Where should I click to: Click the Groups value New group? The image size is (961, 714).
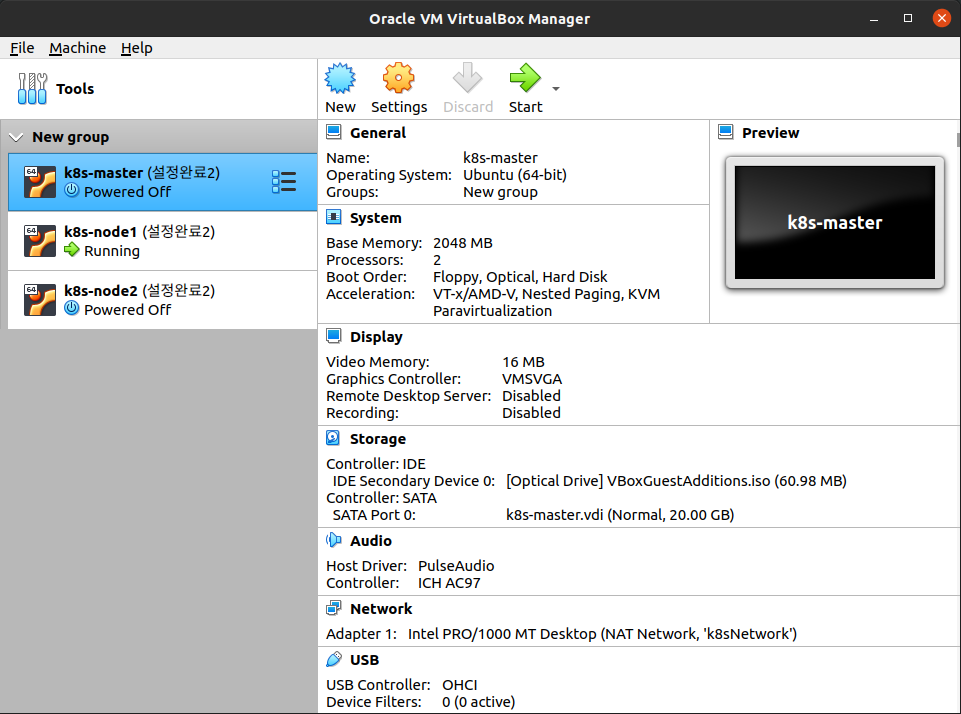(x=500, y=192)
